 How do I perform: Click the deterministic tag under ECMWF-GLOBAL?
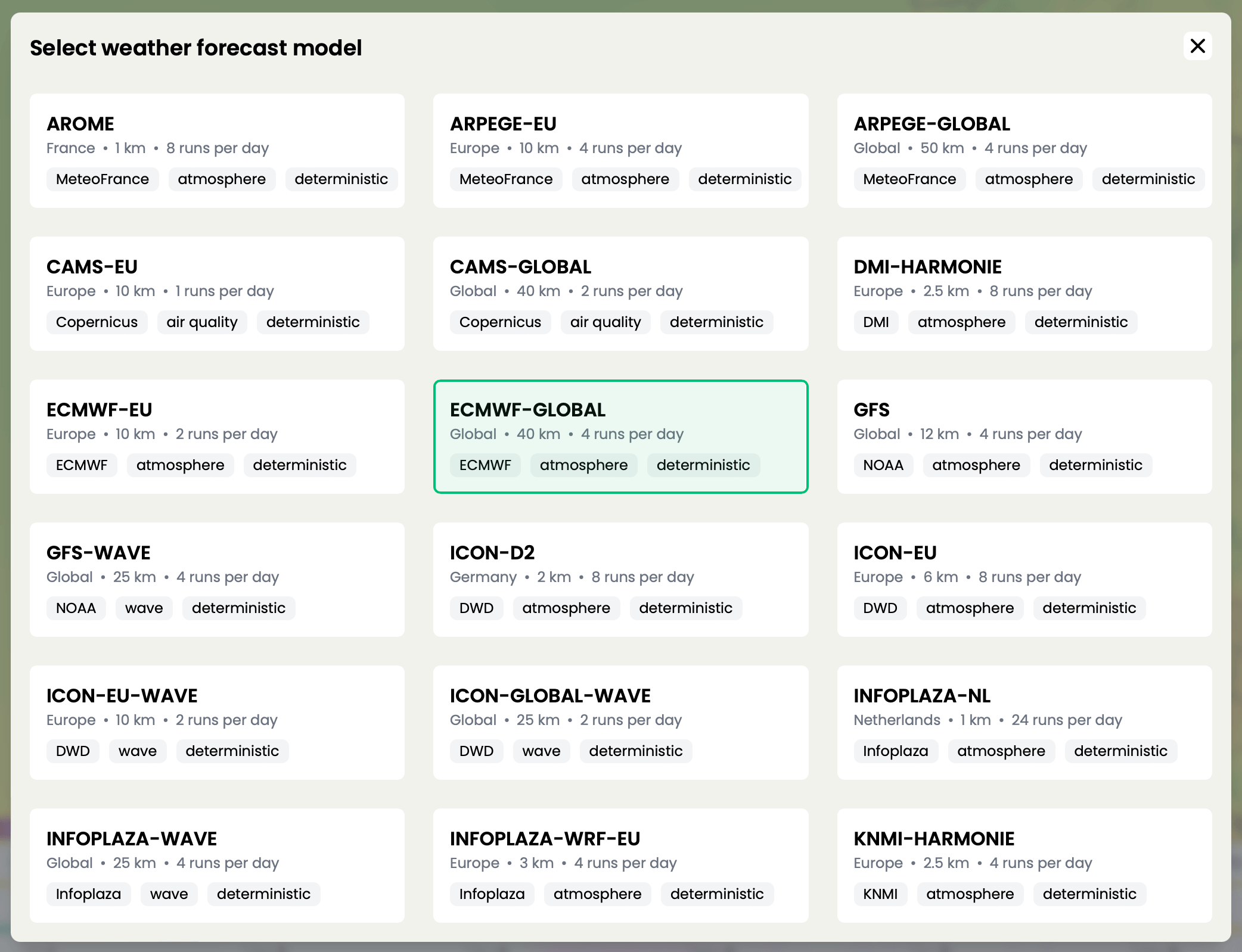704,465
